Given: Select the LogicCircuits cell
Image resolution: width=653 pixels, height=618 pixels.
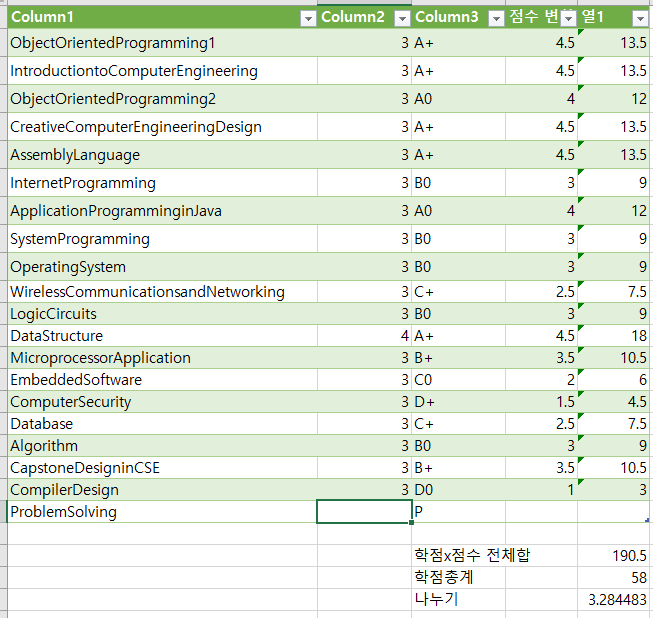Looking at the screenshot, I should (162, 314).
